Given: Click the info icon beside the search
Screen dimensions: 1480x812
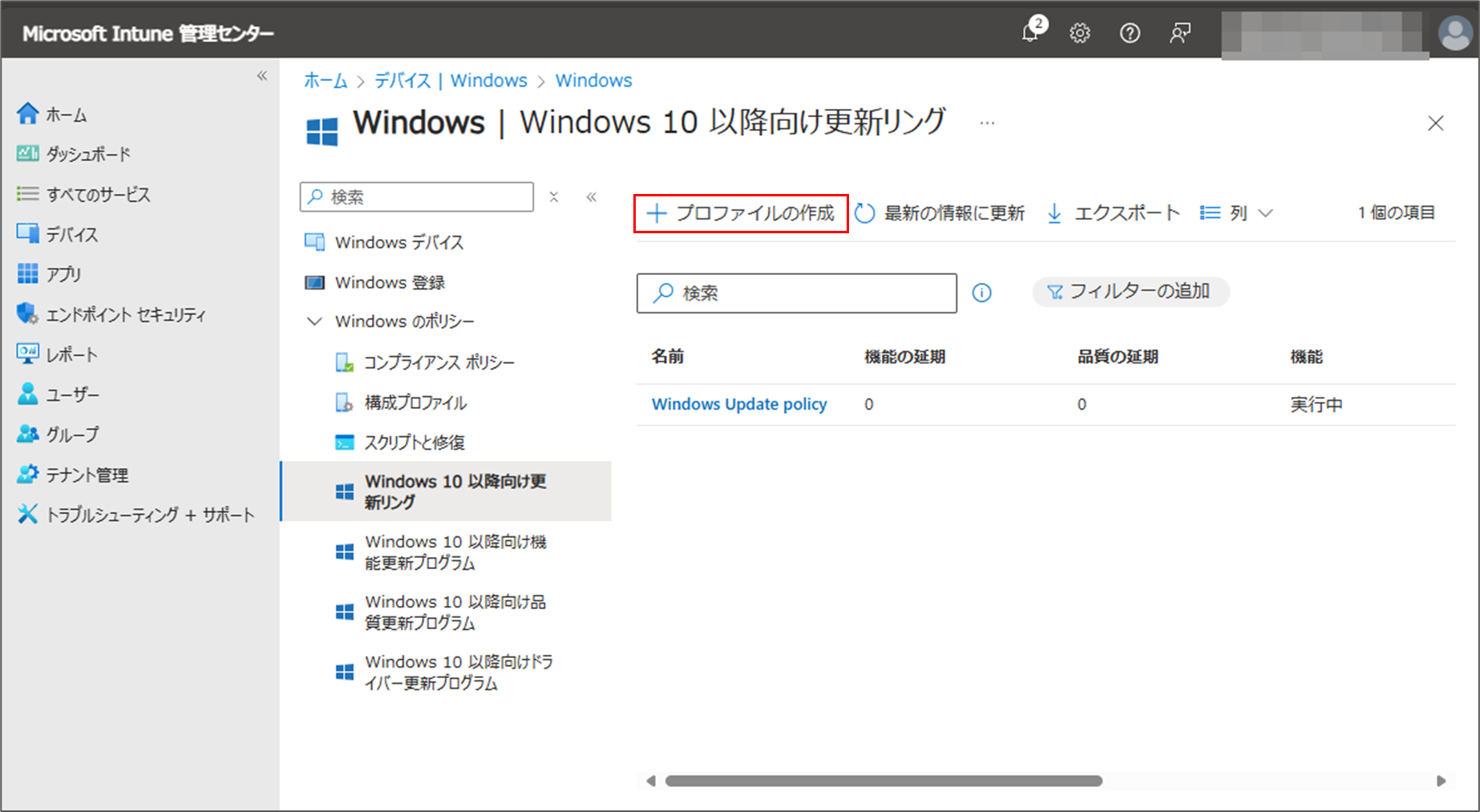Looking at the screenshot, I should [981, 293].
